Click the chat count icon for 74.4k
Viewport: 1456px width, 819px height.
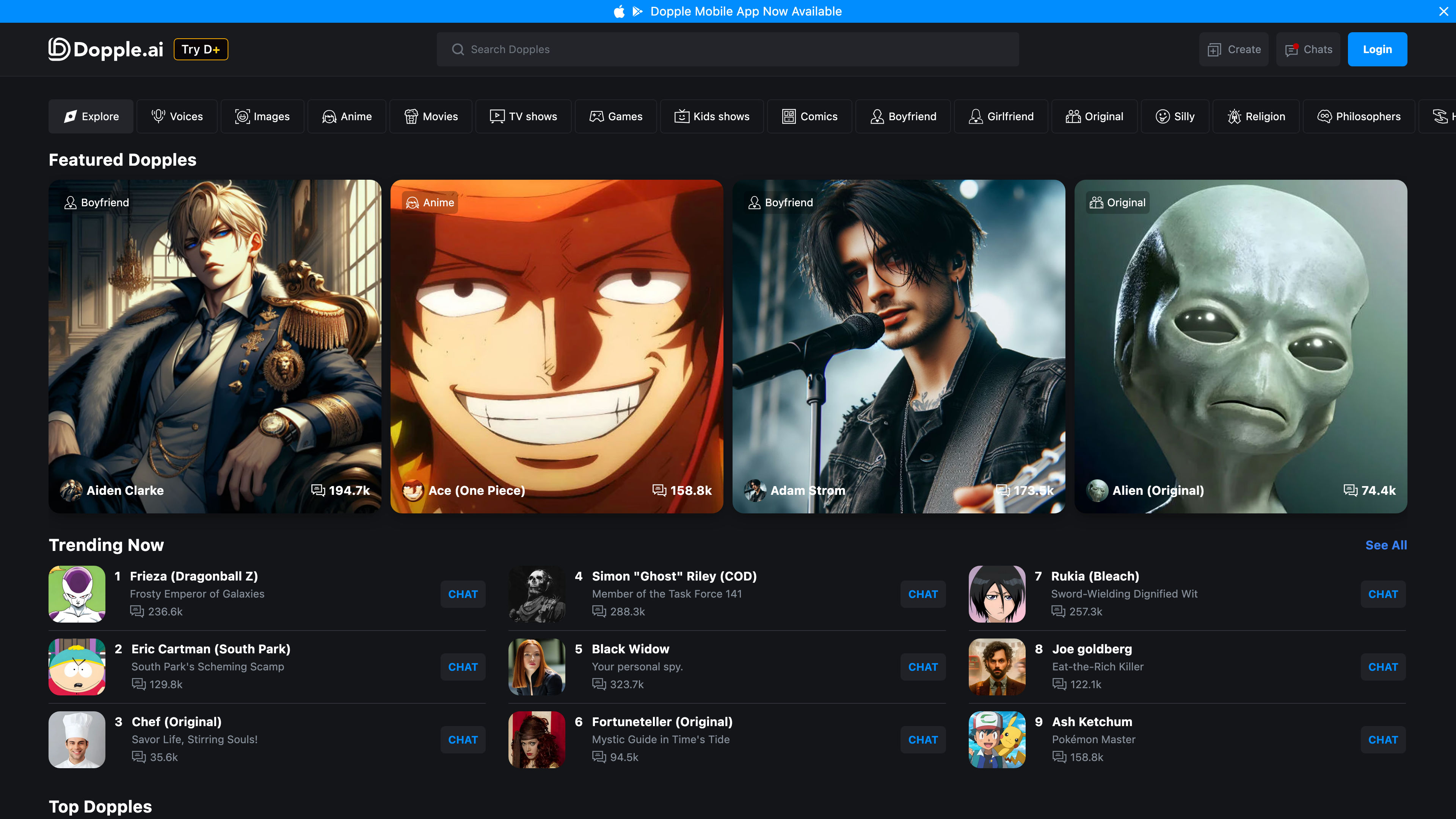coord(1350,490)
